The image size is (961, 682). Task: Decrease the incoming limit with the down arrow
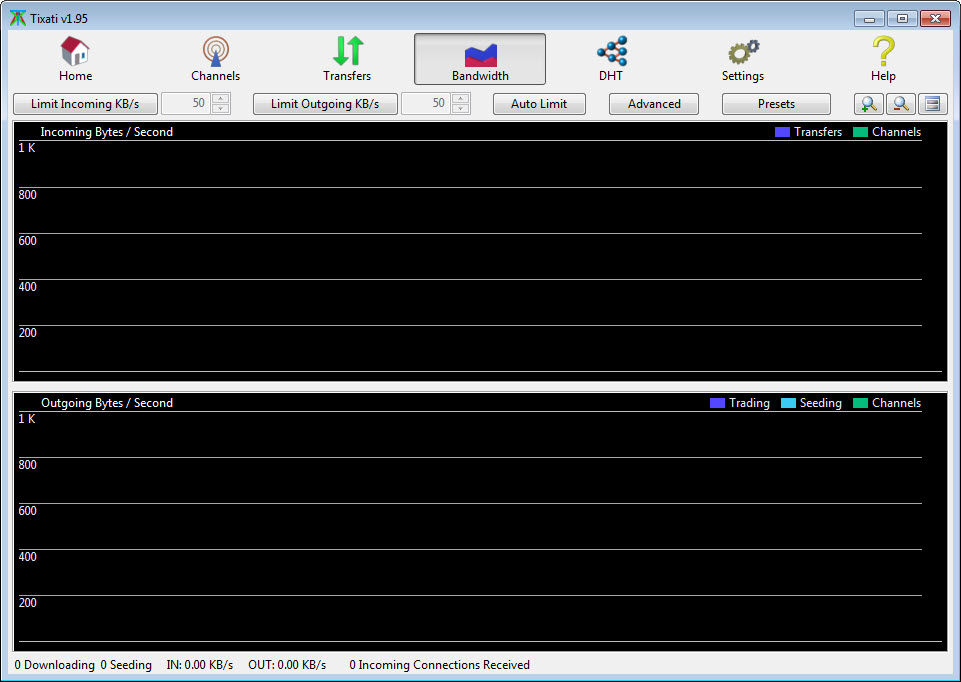[221, 109]
